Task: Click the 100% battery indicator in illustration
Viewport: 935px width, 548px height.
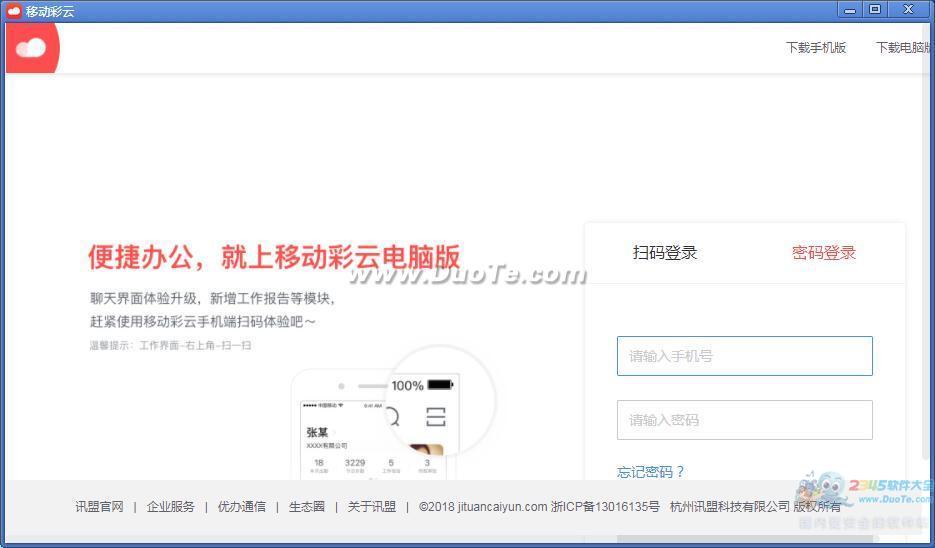Action: (x=422, y=385)
